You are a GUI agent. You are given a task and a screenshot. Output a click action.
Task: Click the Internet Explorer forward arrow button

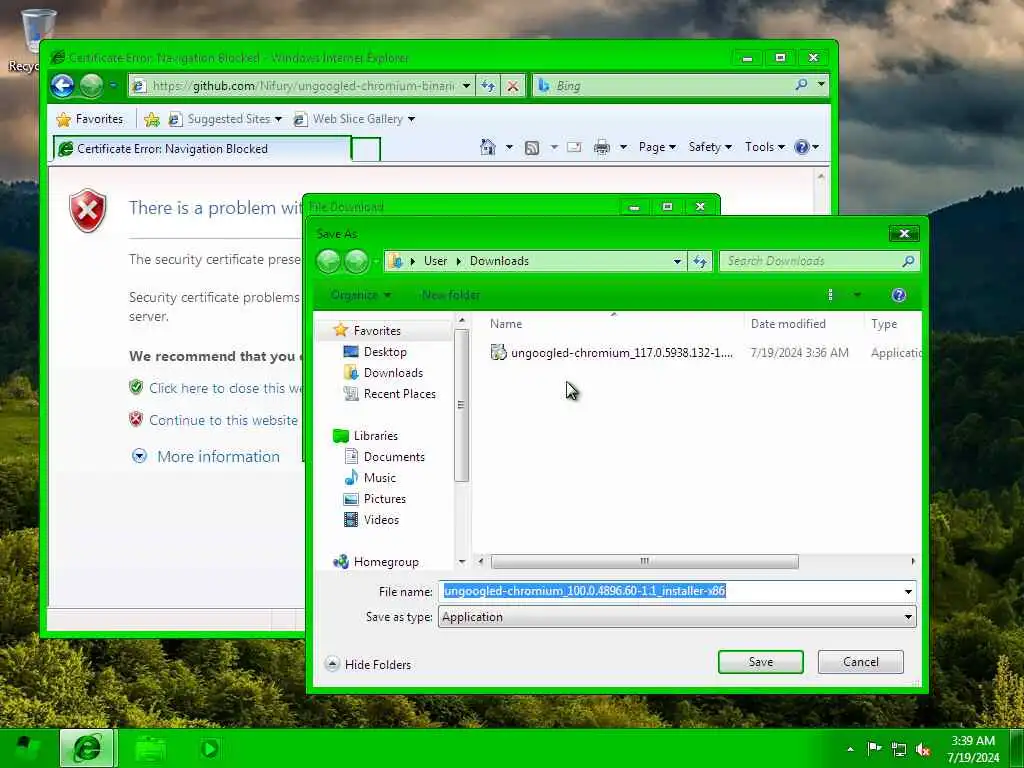click(x=91, y=86)
